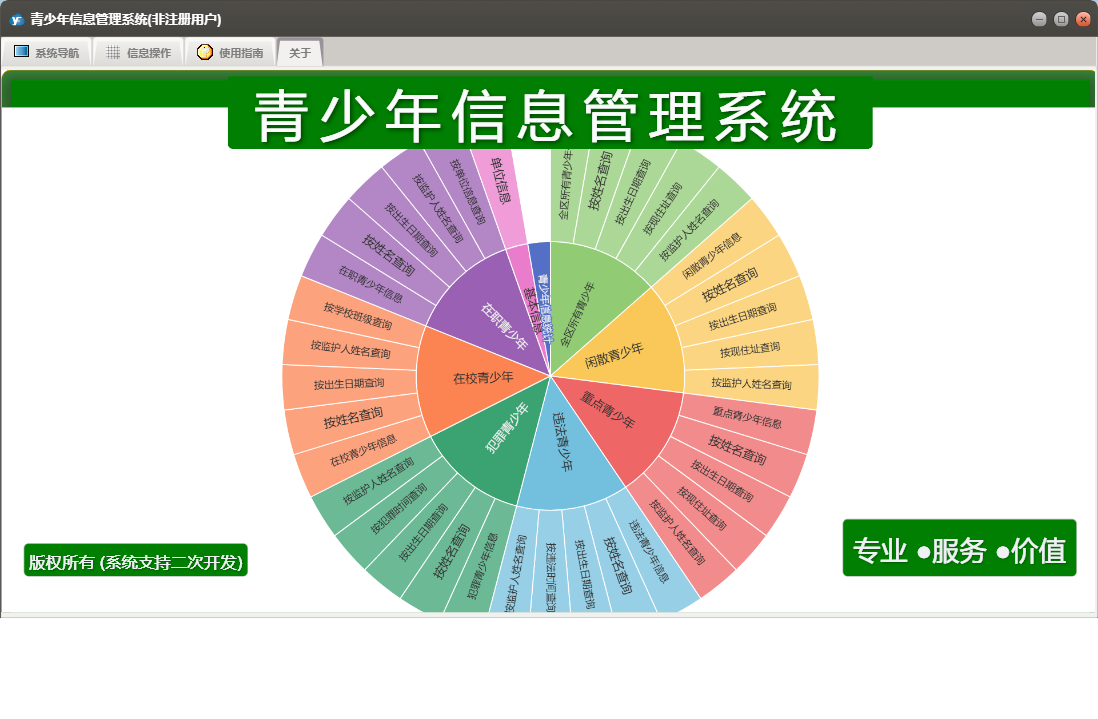
Task: Open 犯罪青少年信息 outer segment
Action: (x=482, y=564)
